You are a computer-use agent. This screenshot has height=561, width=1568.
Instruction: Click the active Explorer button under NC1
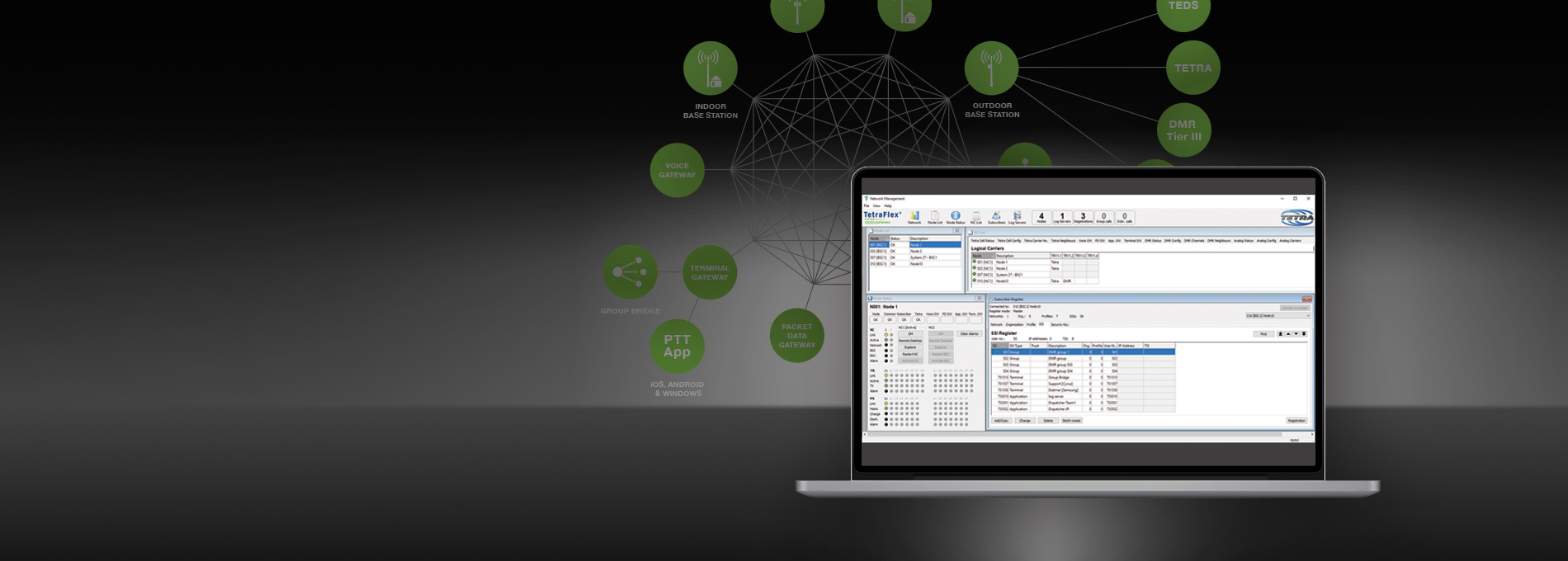click(x=910, y=347)
